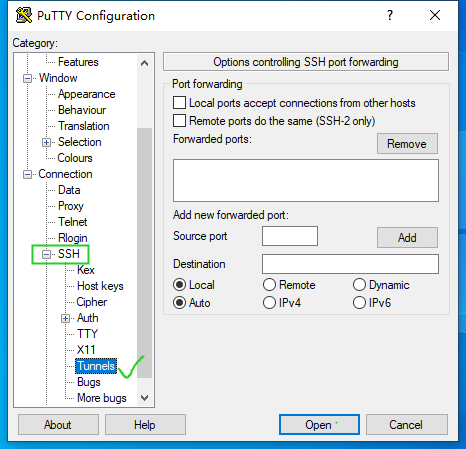Expand the Auth tree node
This screenshot has height=449, width=466.
pos(65,319)
